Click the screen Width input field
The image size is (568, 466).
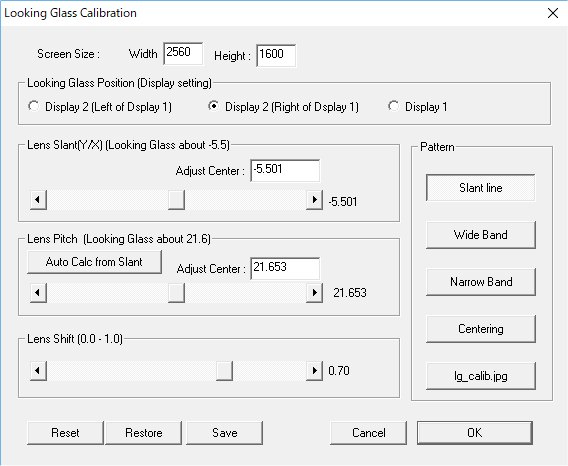click(183, 54)
